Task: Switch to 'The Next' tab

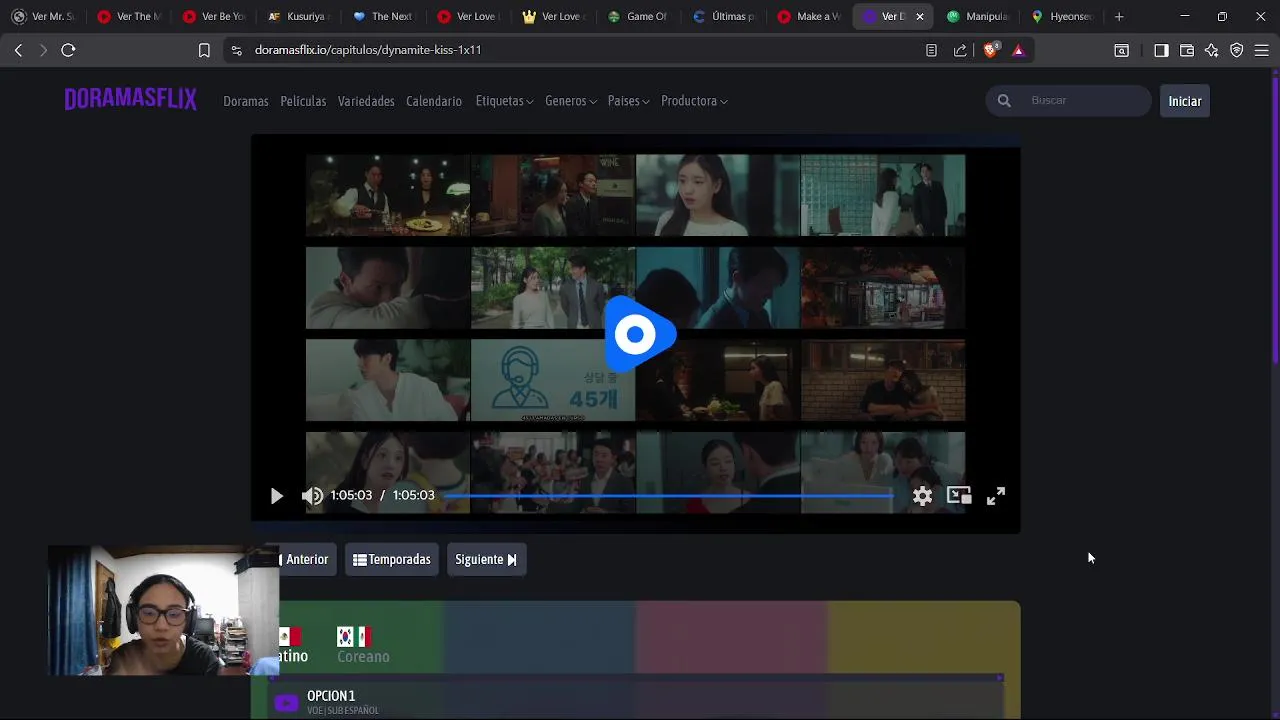Action: (382, 16)
